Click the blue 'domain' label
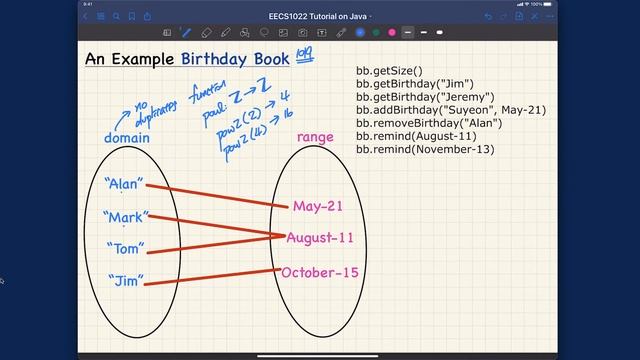The image size is (640, 360). [x=127, y=138]
